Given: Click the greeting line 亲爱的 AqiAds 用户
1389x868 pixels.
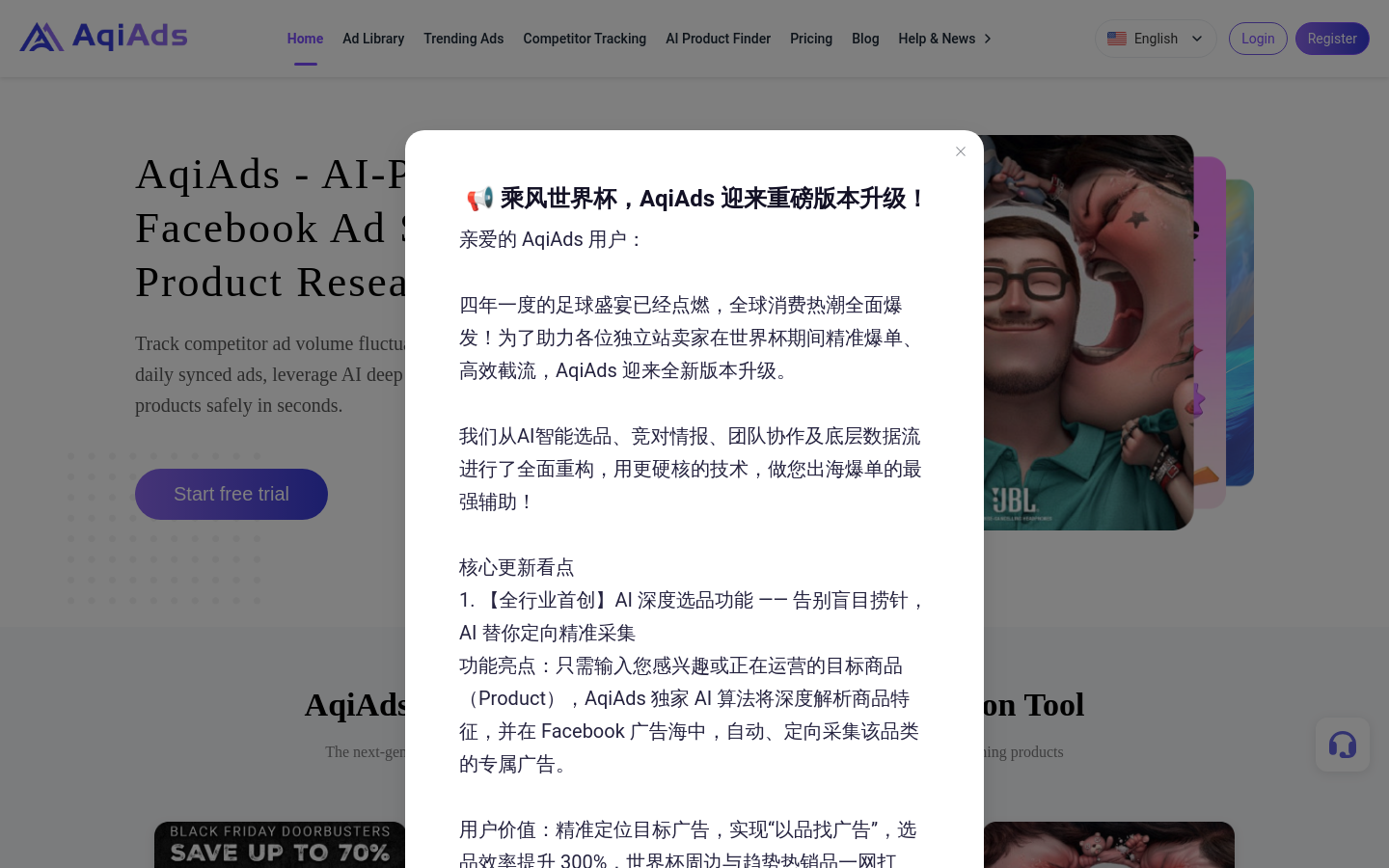Looking at the screenshot, I should tap(552, 239).
